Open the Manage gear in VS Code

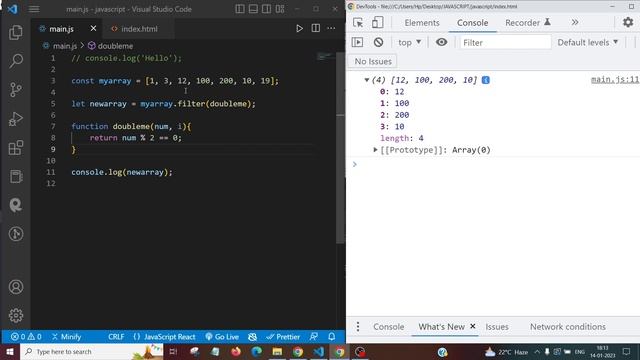point(16,315)
